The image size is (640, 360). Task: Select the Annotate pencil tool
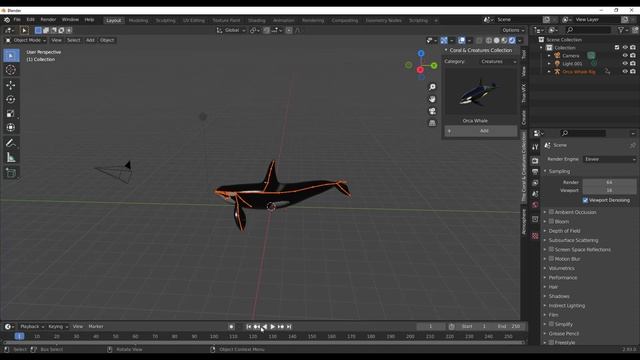pyautogui.click(x=11, y=143)
